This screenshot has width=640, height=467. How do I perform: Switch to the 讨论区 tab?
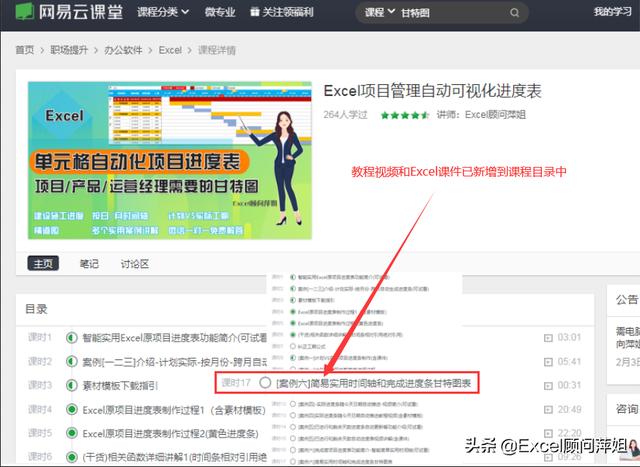[x=135, y=264]
